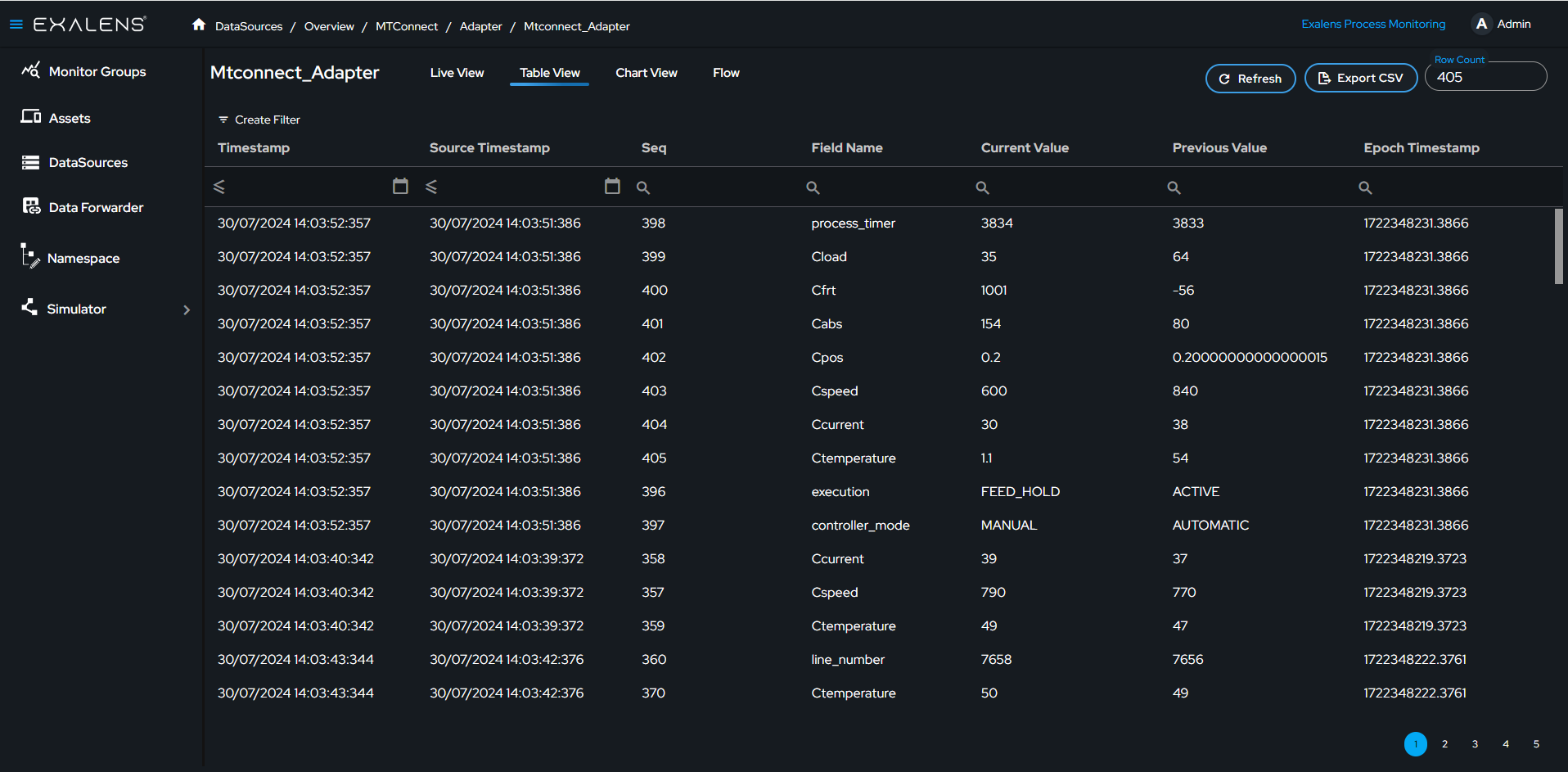Click the AUTOMATIC previous value
The width and height of the screenshot is (1568, 772).
1211,525
